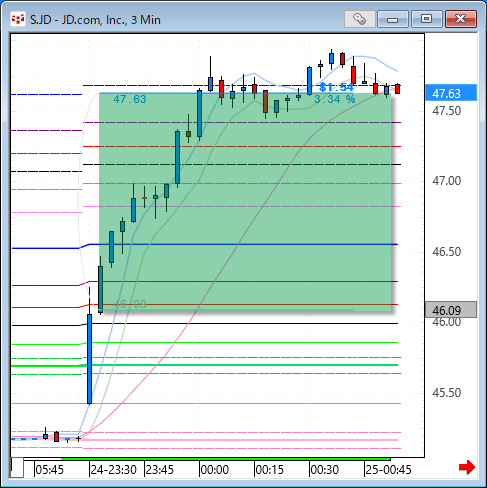Maximize the JD.com chart window
The height and width of the screenshot is (488, 487).
[426, 19]
